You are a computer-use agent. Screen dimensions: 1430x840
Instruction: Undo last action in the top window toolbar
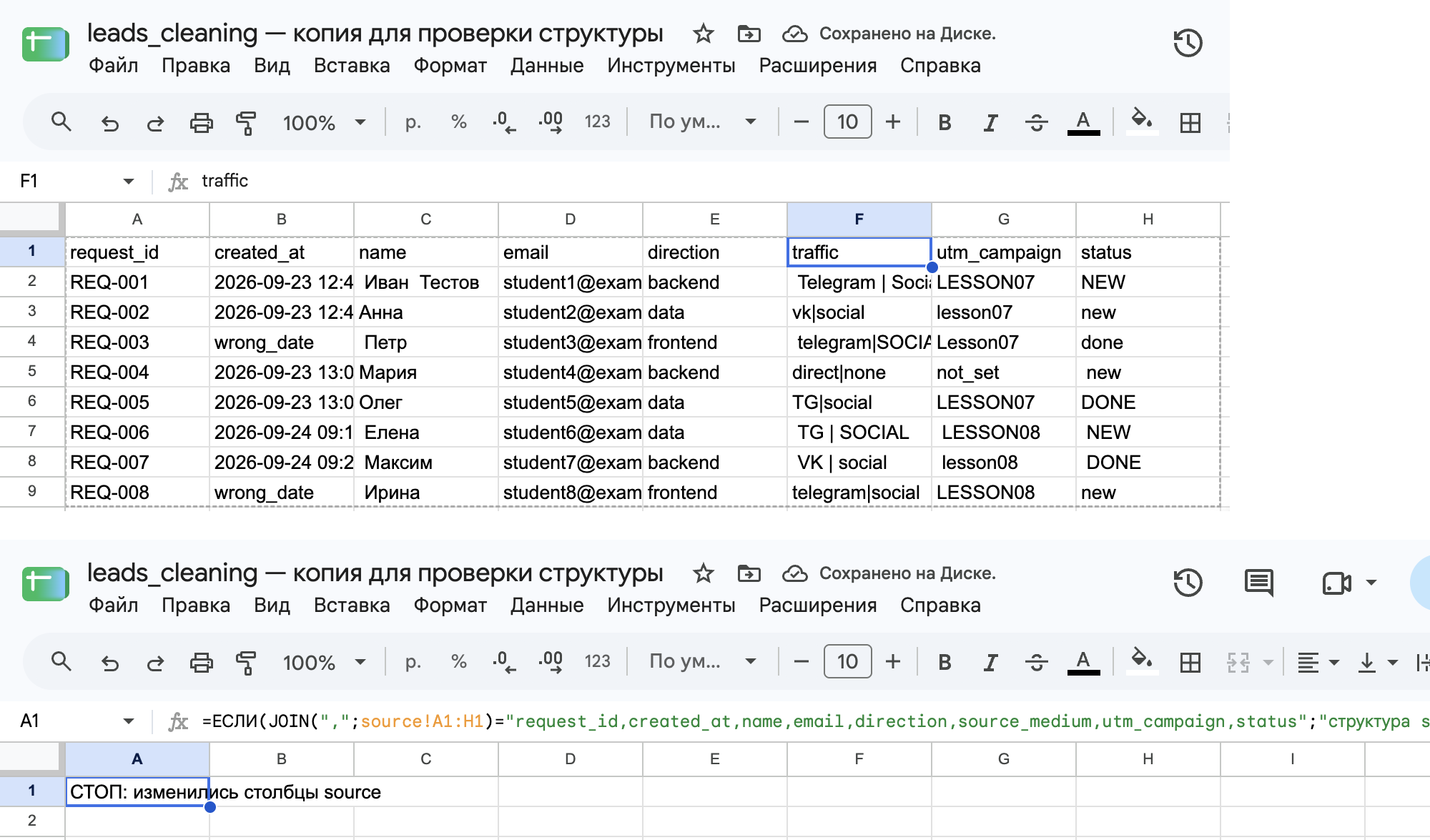click(x=109, y=123)
